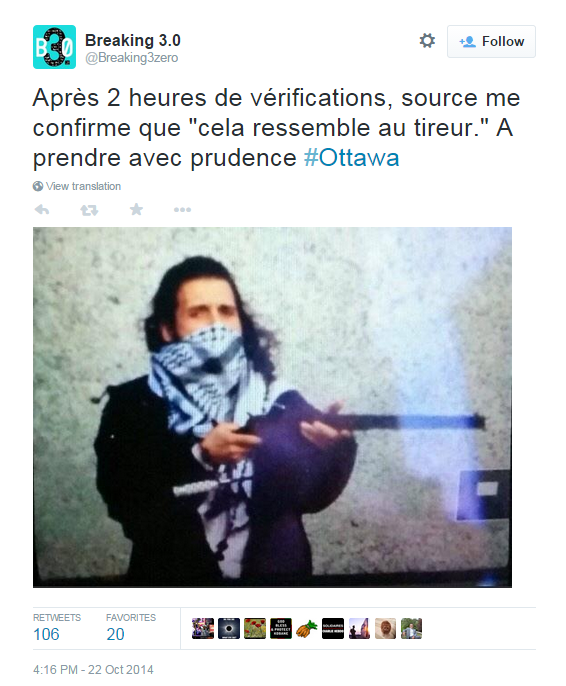Follow the Breaking 3.0 account
This screenshot has width=566, height=686.
(x=491, y=42)
